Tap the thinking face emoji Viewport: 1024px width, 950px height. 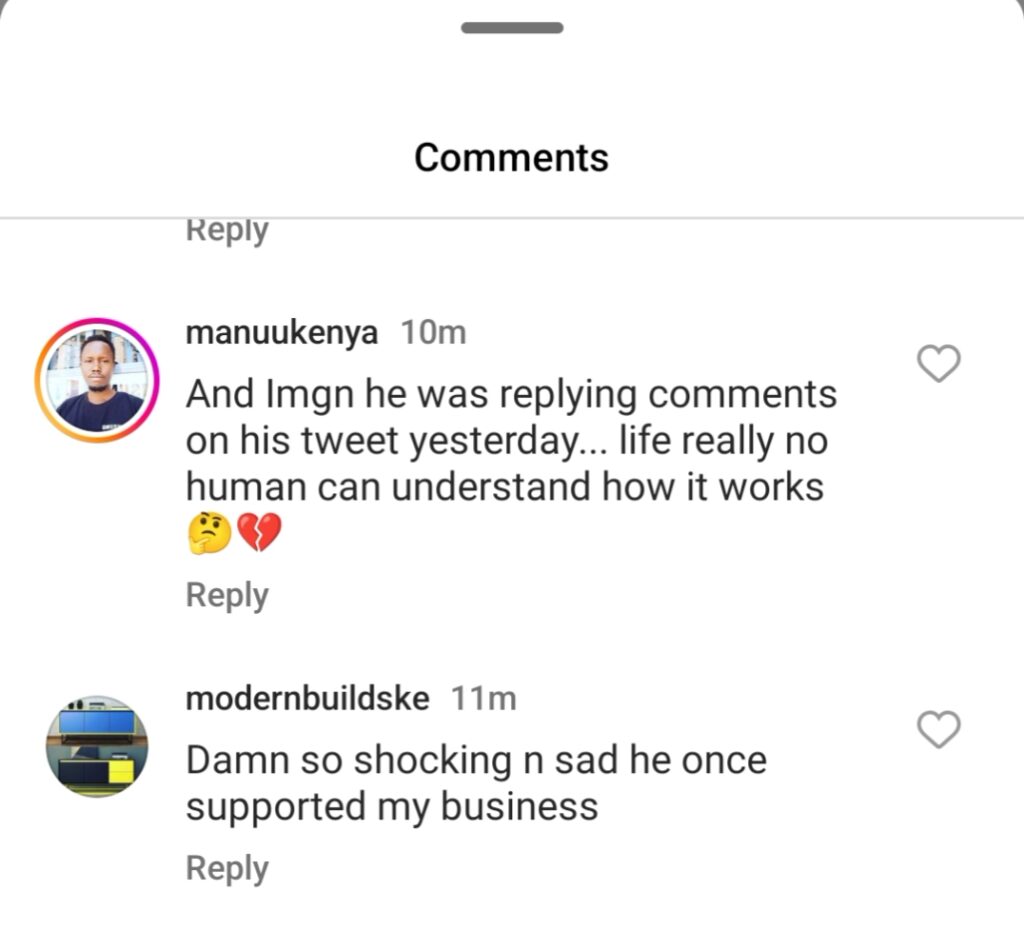[209, 534]
